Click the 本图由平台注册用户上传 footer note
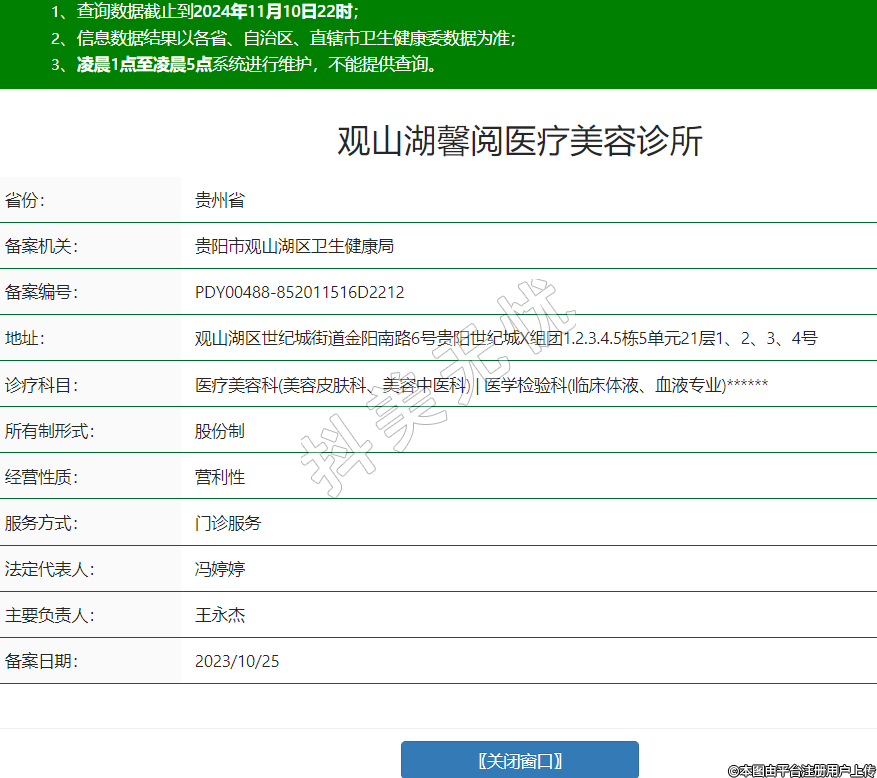The height and width of the screenshot is (778, 877). point(802,770)
